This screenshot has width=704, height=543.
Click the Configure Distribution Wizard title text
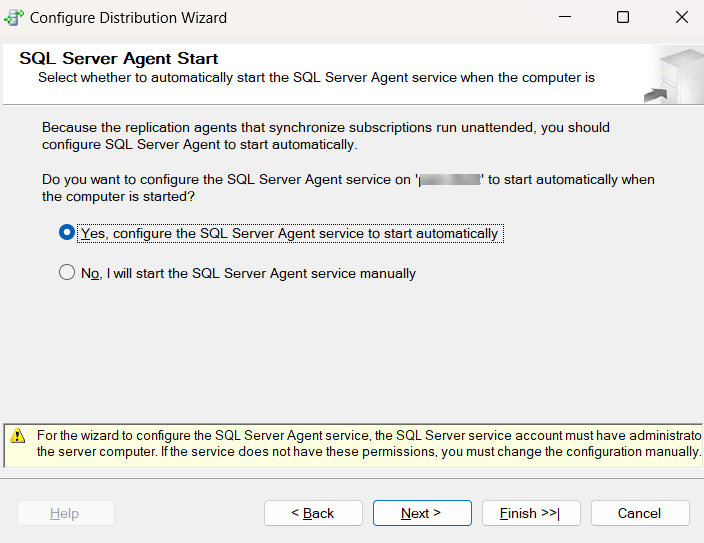(x=128, y=17)
